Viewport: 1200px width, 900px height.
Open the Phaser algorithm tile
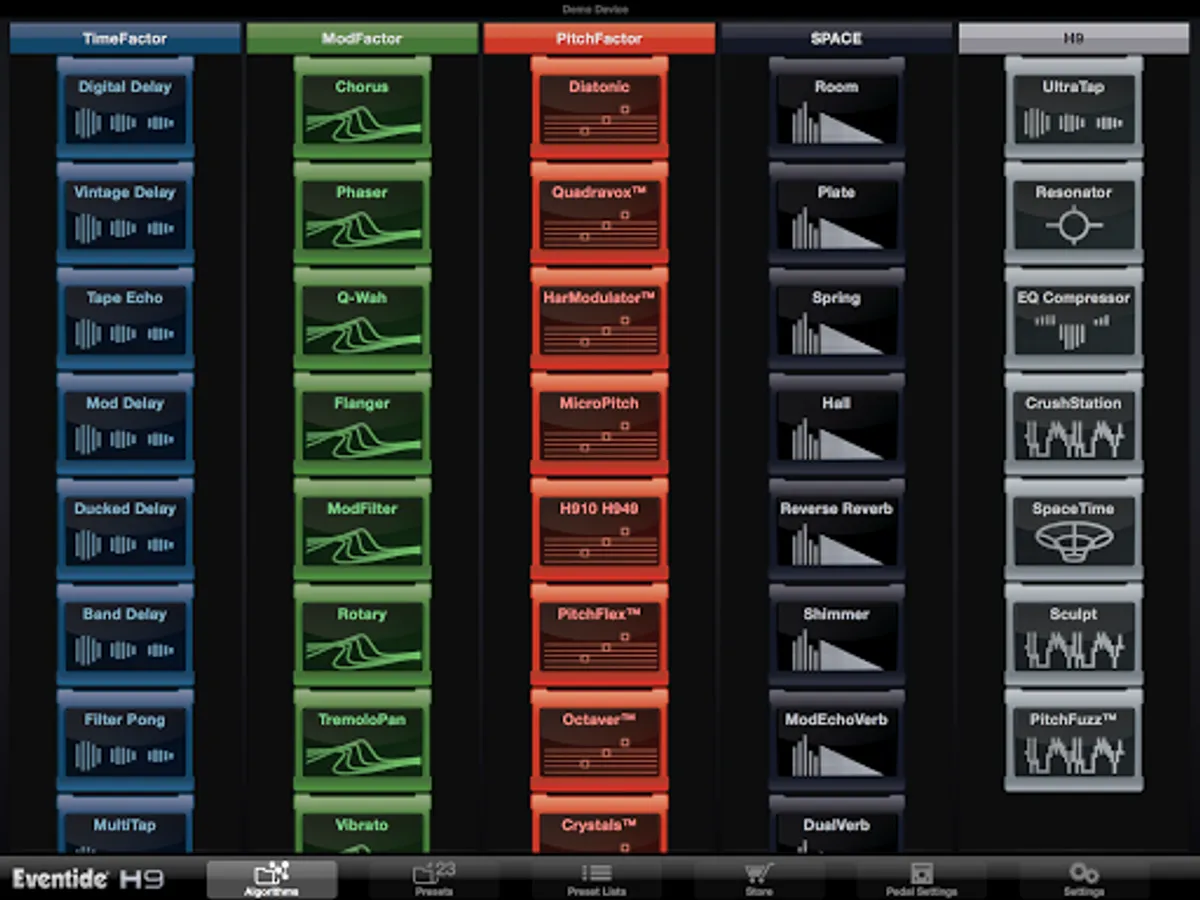362,214
